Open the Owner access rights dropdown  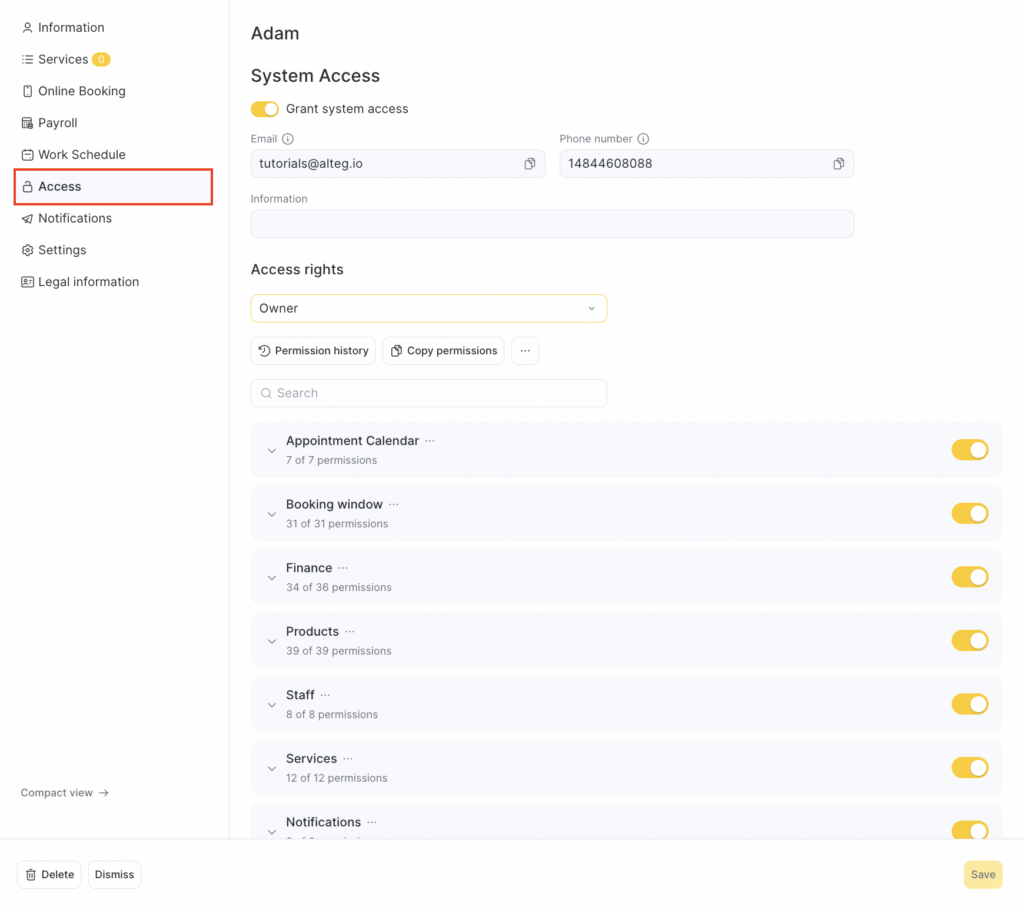pyautogui.click(x=428, y=308)
